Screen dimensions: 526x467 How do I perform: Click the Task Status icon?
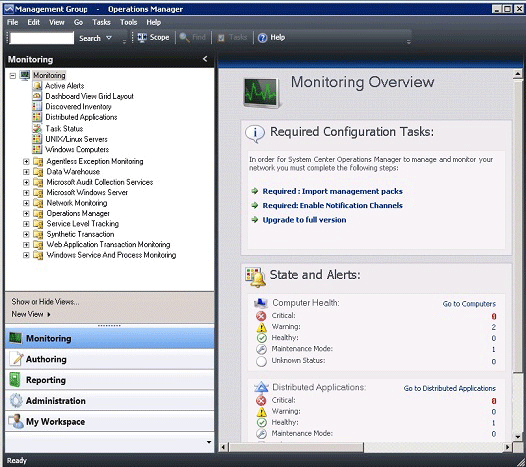click(37, 128)
